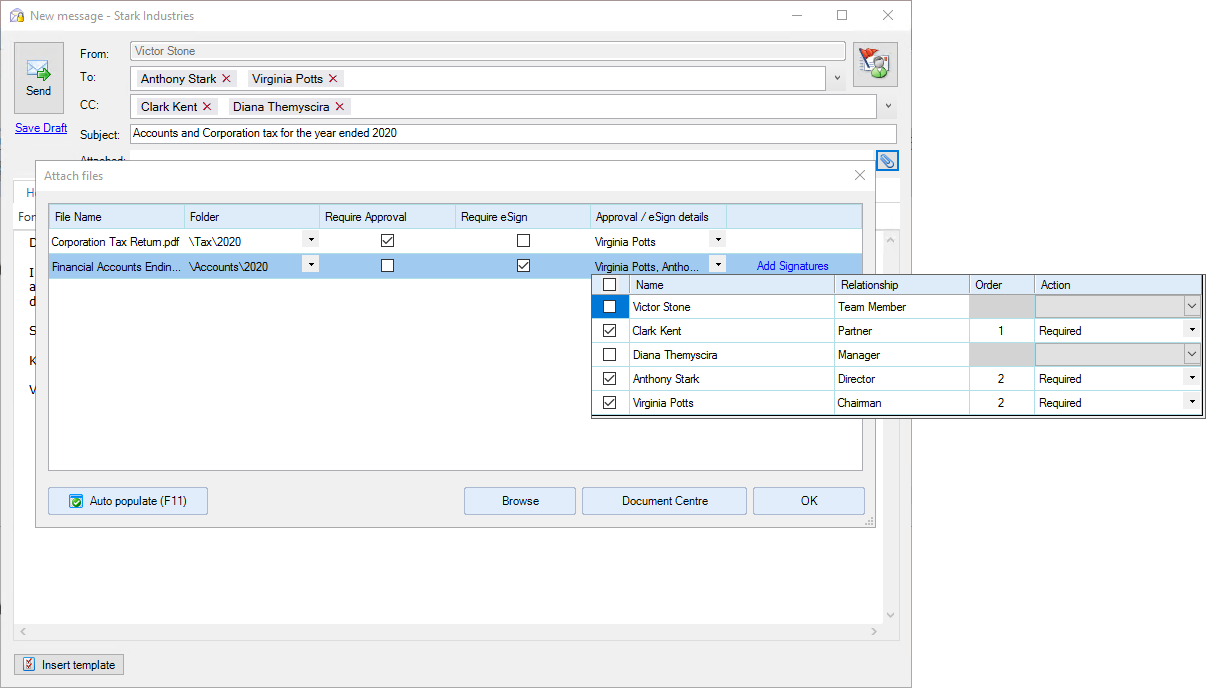Toggle Require eSign for Financial Accounts file
The height and width of the screenshot is (688, 1206).
(x=523, y=266)
